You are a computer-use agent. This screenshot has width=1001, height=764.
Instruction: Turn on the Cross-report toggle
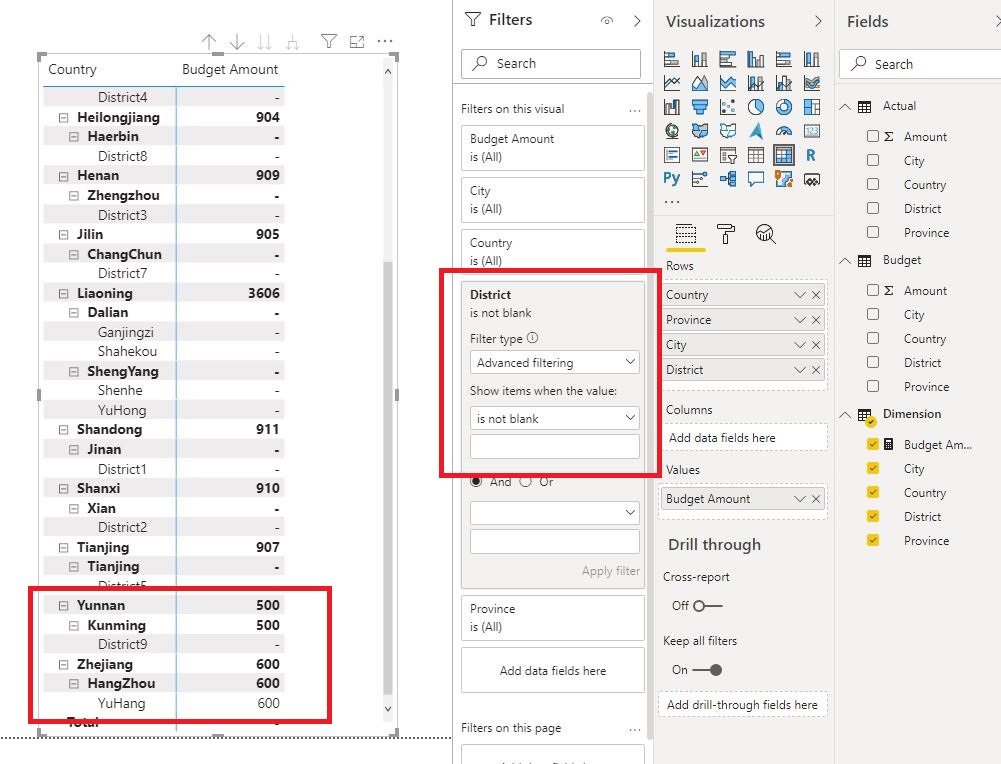pos(707,606)
